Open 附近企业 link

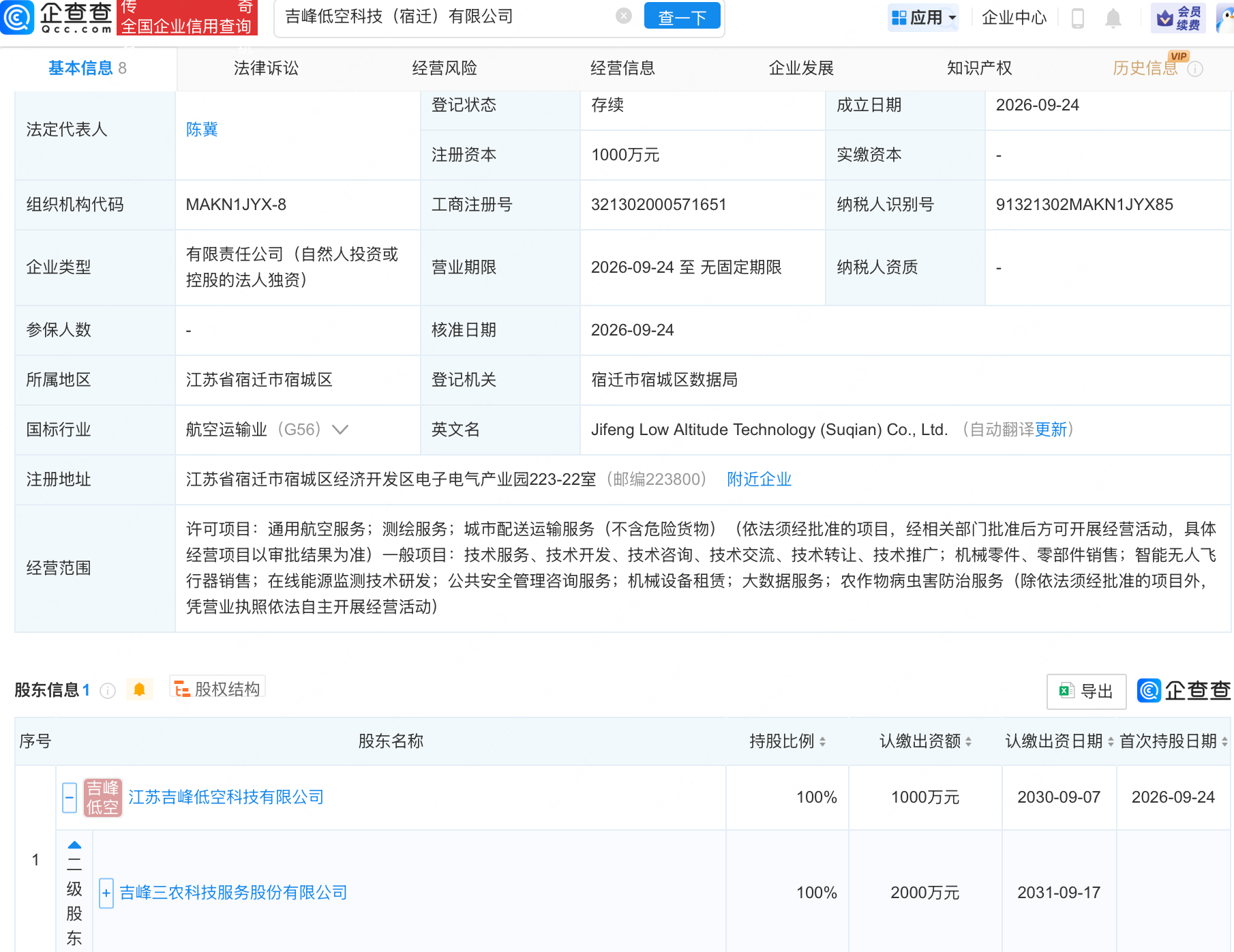coord(759,479)
